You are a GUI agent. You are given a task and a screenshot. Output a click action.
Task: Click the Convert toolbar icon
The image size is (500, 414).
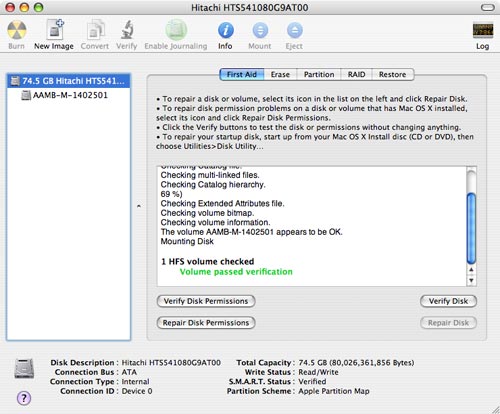(95, 30)
